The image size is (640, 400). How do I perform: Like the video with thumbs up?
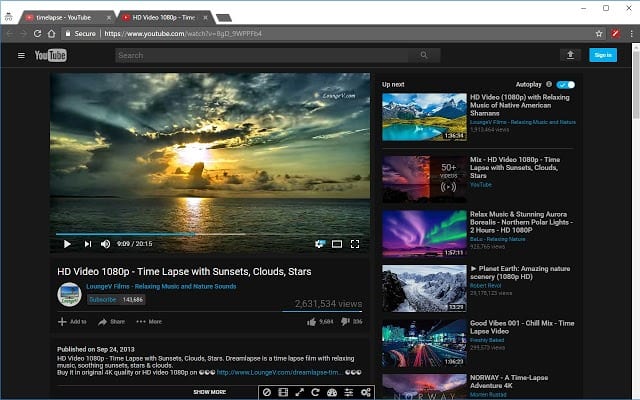tap(311, 321)
